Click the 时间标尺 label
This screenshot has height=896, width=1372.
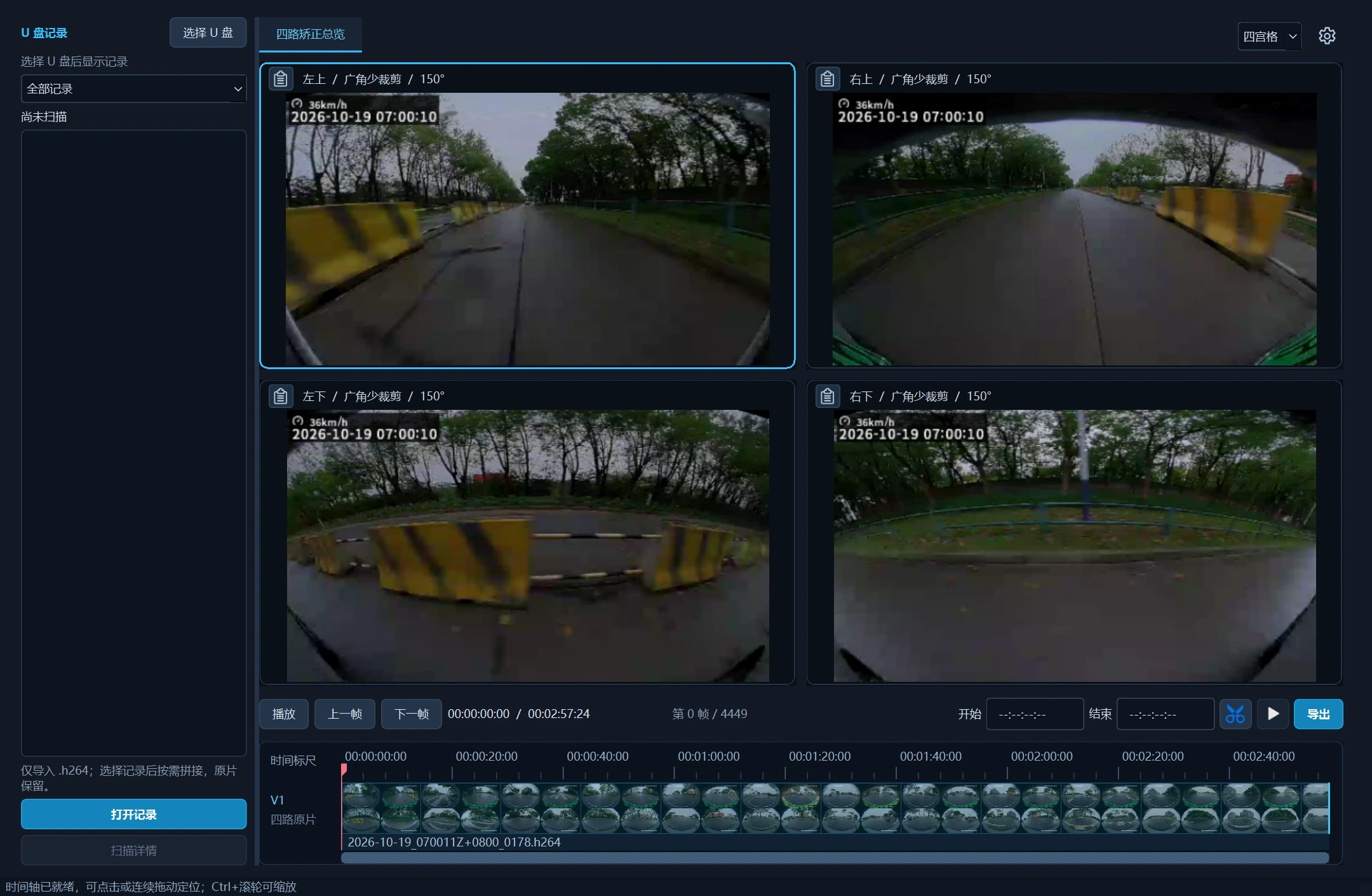293,761
